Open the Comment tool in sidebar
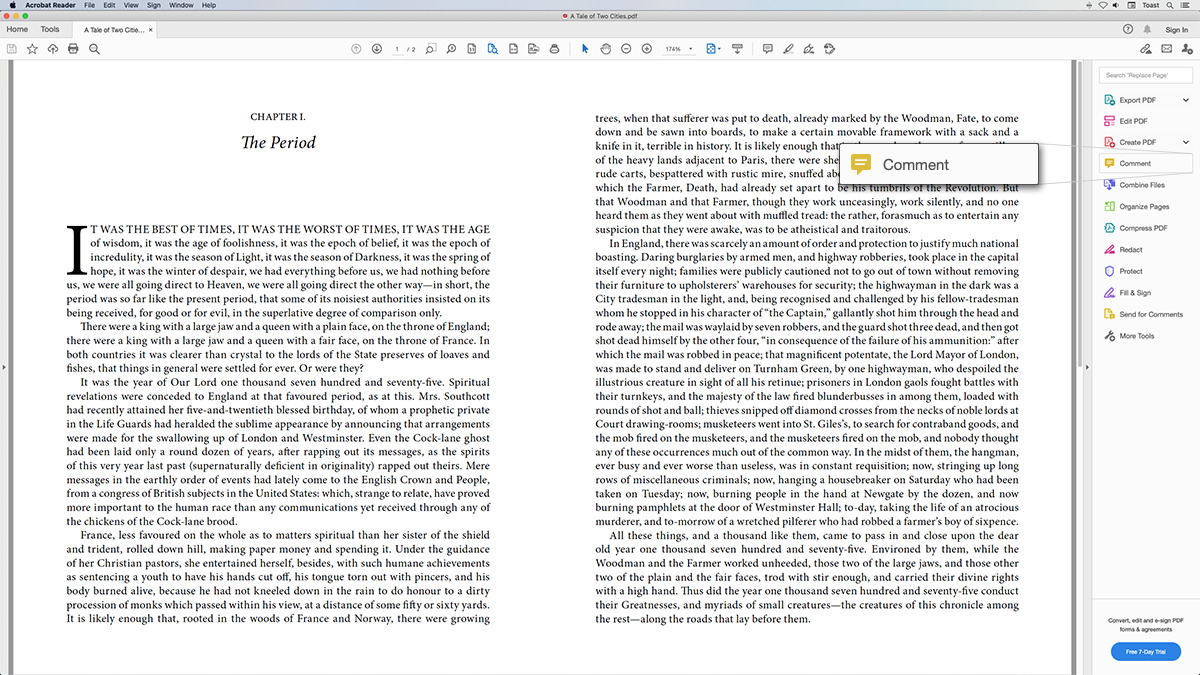 click(x=1146, y=163)
